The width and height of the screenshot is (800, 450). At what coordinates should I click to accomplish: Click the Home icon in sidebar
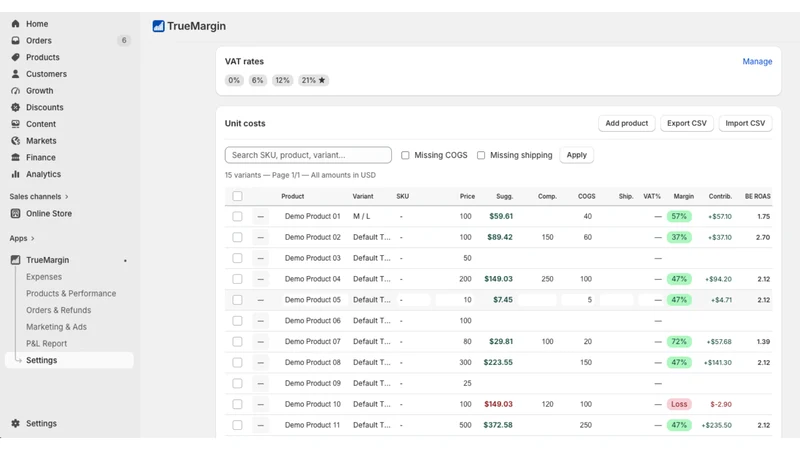pos(15,23)
